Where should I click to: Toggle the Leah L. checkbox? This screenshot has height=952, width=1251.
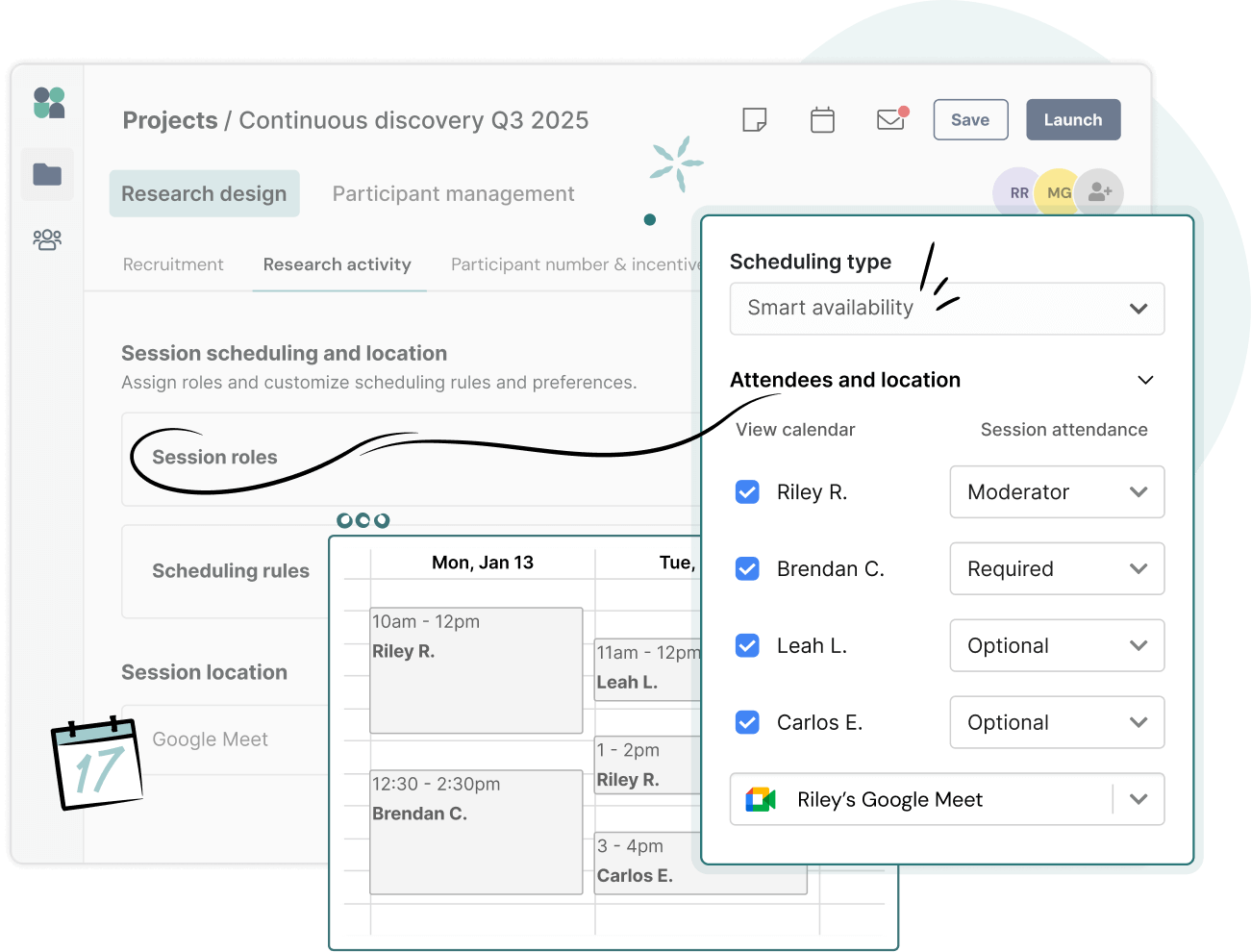pos(747,645)
